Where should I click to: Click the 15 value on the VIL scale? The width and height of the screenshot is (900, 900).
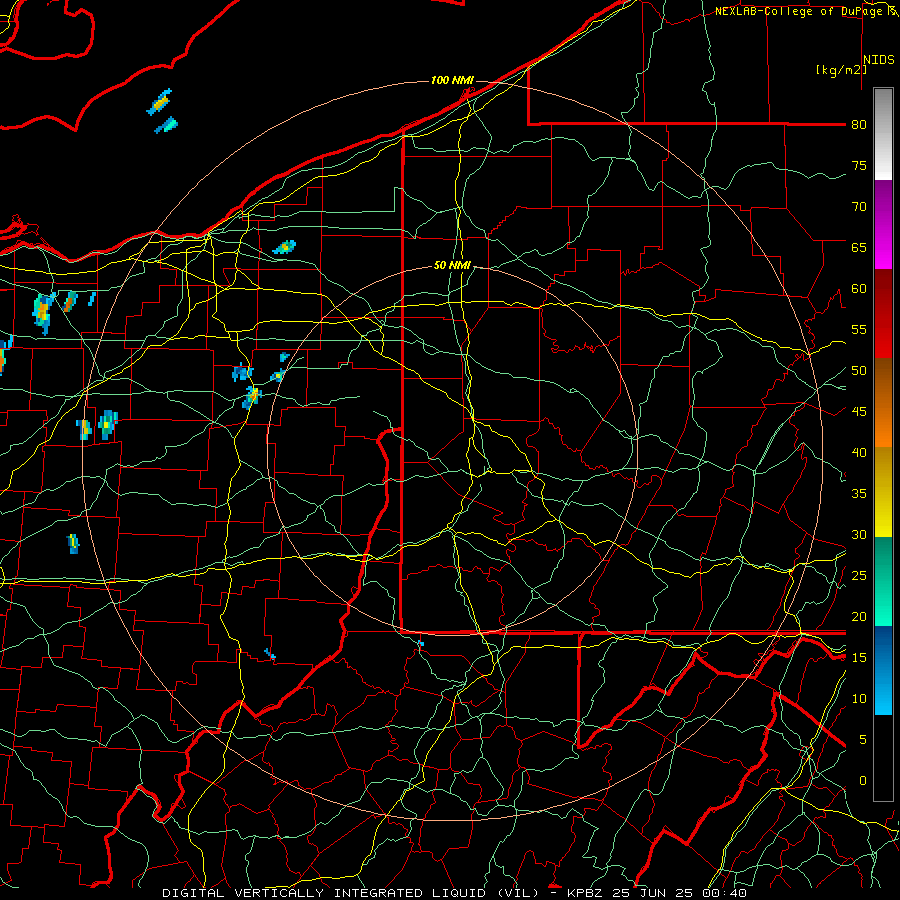click(x=859, y=658)
